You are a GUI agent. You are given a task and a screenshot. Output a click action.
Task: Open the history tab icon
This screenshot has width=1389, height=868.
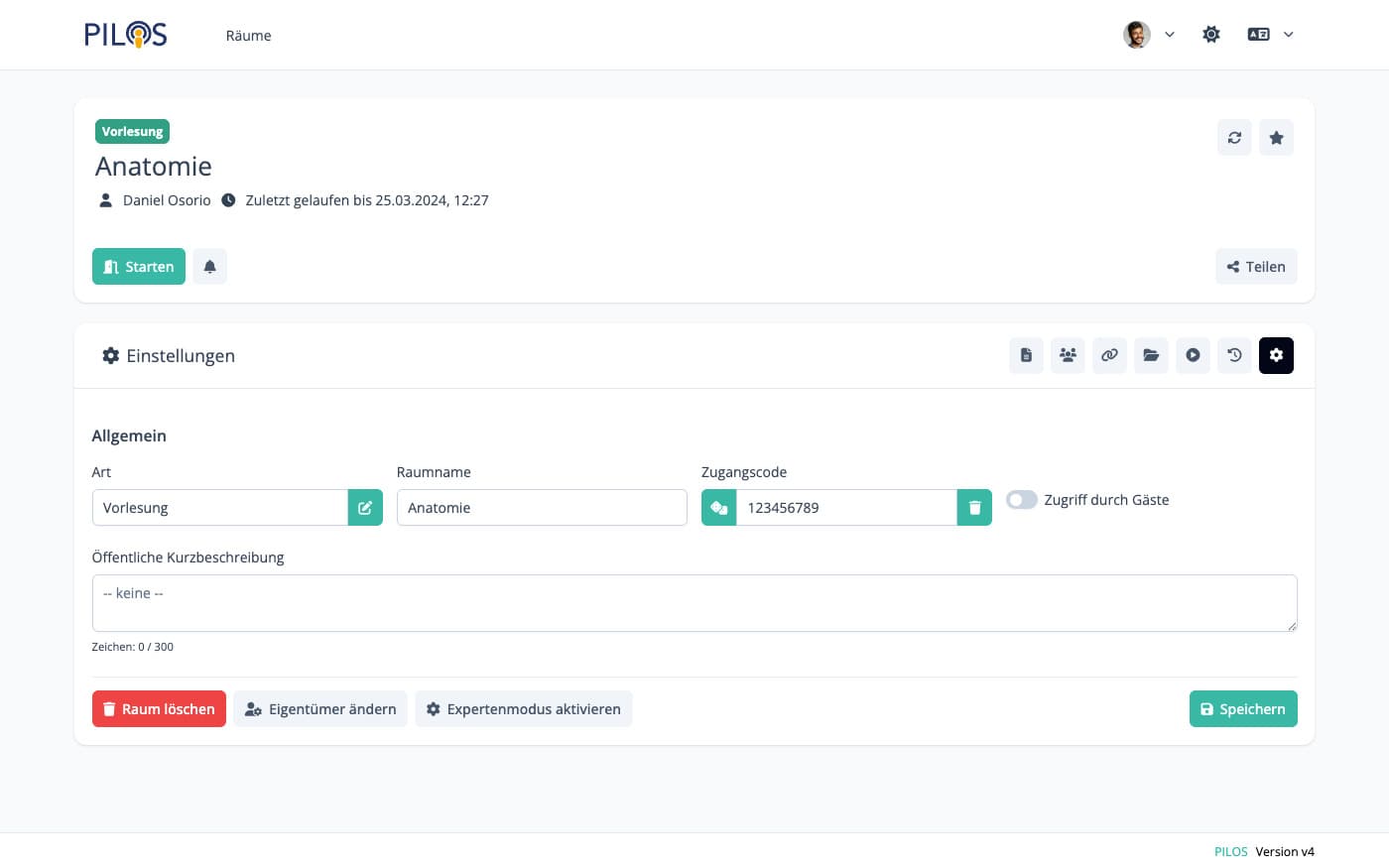point(1234,355)
